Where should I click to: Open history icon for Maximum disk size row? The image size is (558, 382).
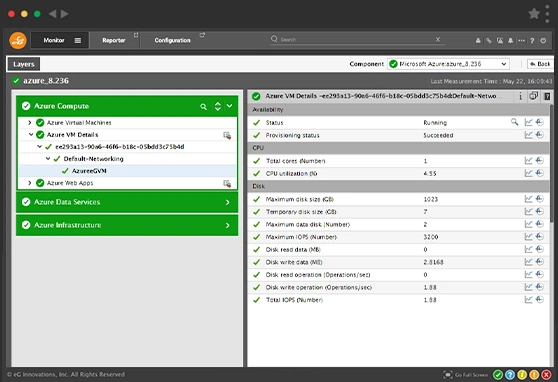point(540,199)
